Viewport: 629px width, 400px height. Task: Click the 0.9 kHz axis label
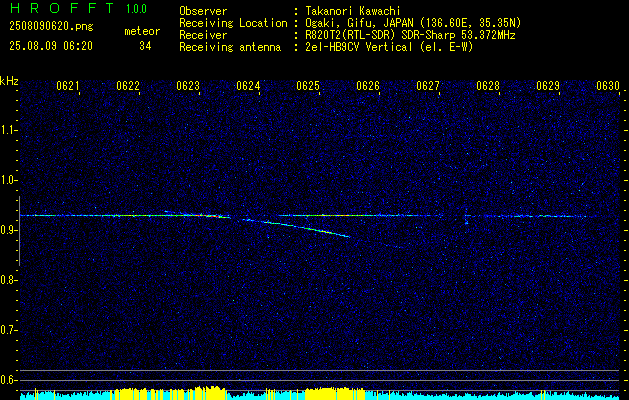(x=8, y=230)
